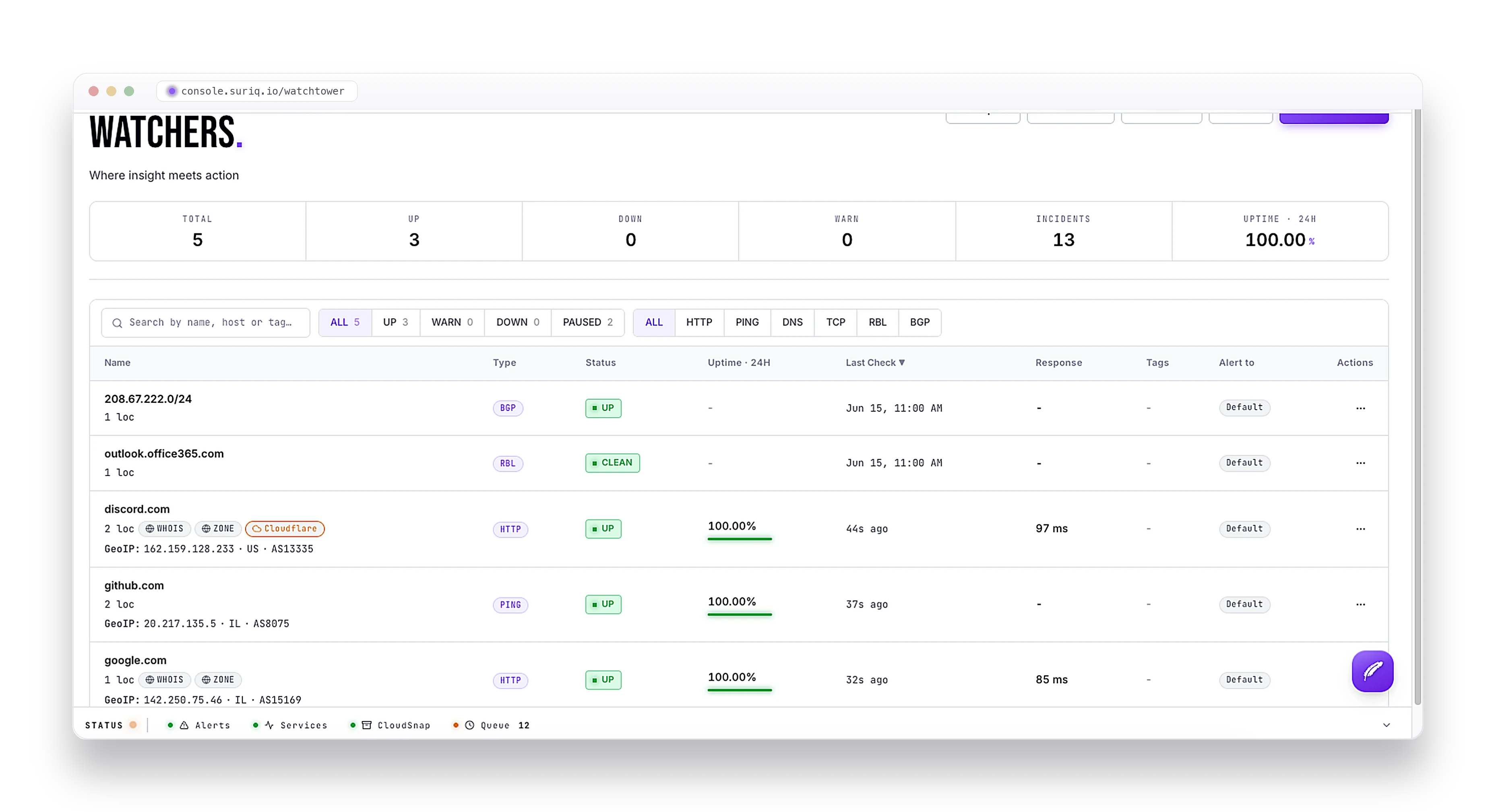Image resolution: width=1496 pixels, height=812 pixels.
Task: Filter watchers by UP 3 status
Action: (x=395, y=322)
